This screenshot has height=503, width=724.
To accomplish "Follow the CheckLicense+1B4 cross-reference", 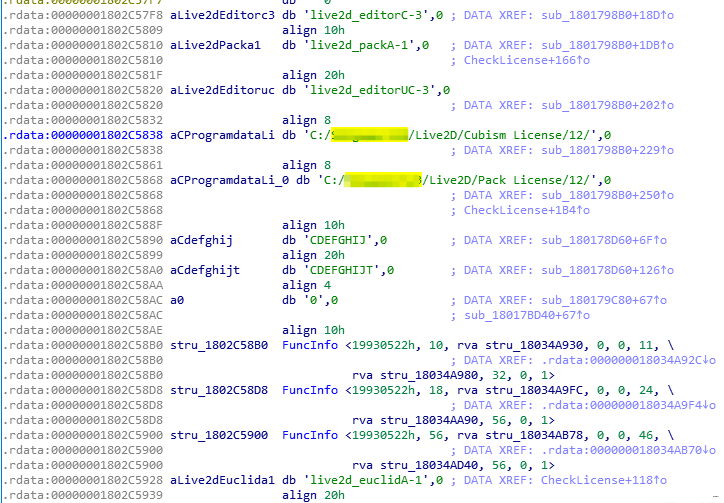I will pos(524,209).
